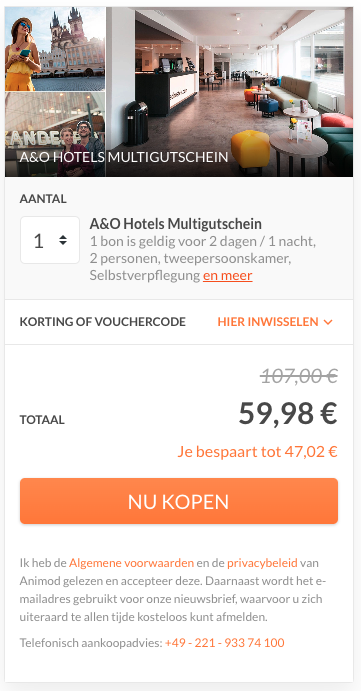The image size is (361, 691).
Task: Click the TOTAAL label
Action: click(42, 420)
